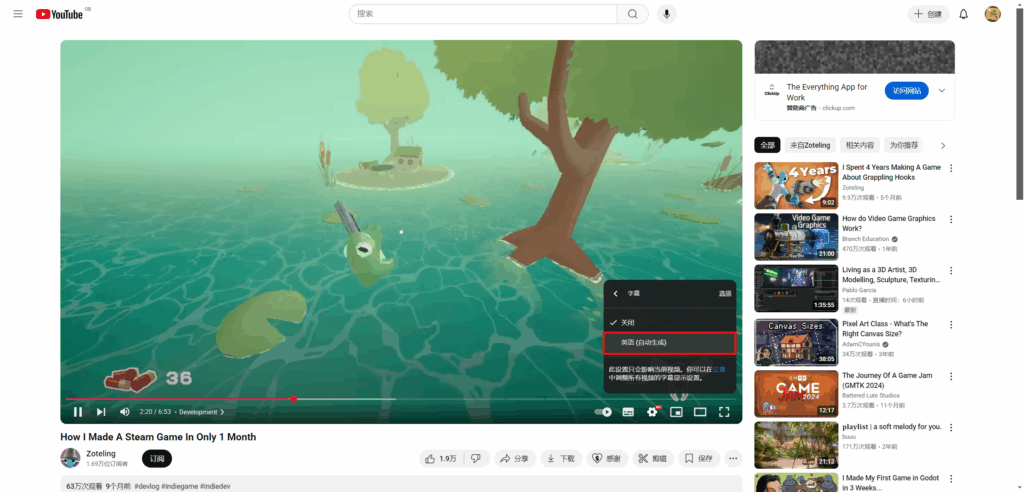Click inside the 搜索 search field
The height and width of the screenshot is (492, 1024).
[x=483, y=14]
